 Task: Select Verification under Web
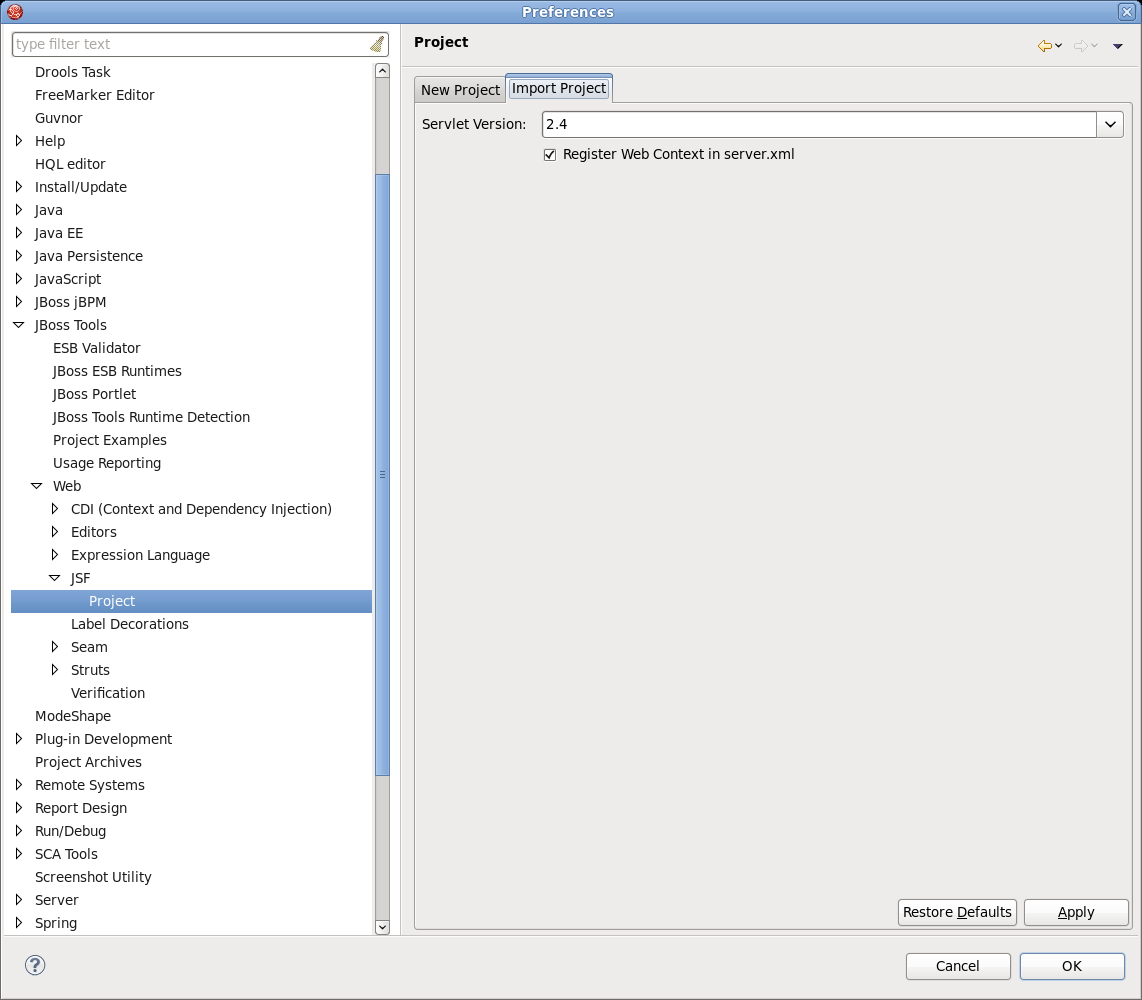point(107,692)
